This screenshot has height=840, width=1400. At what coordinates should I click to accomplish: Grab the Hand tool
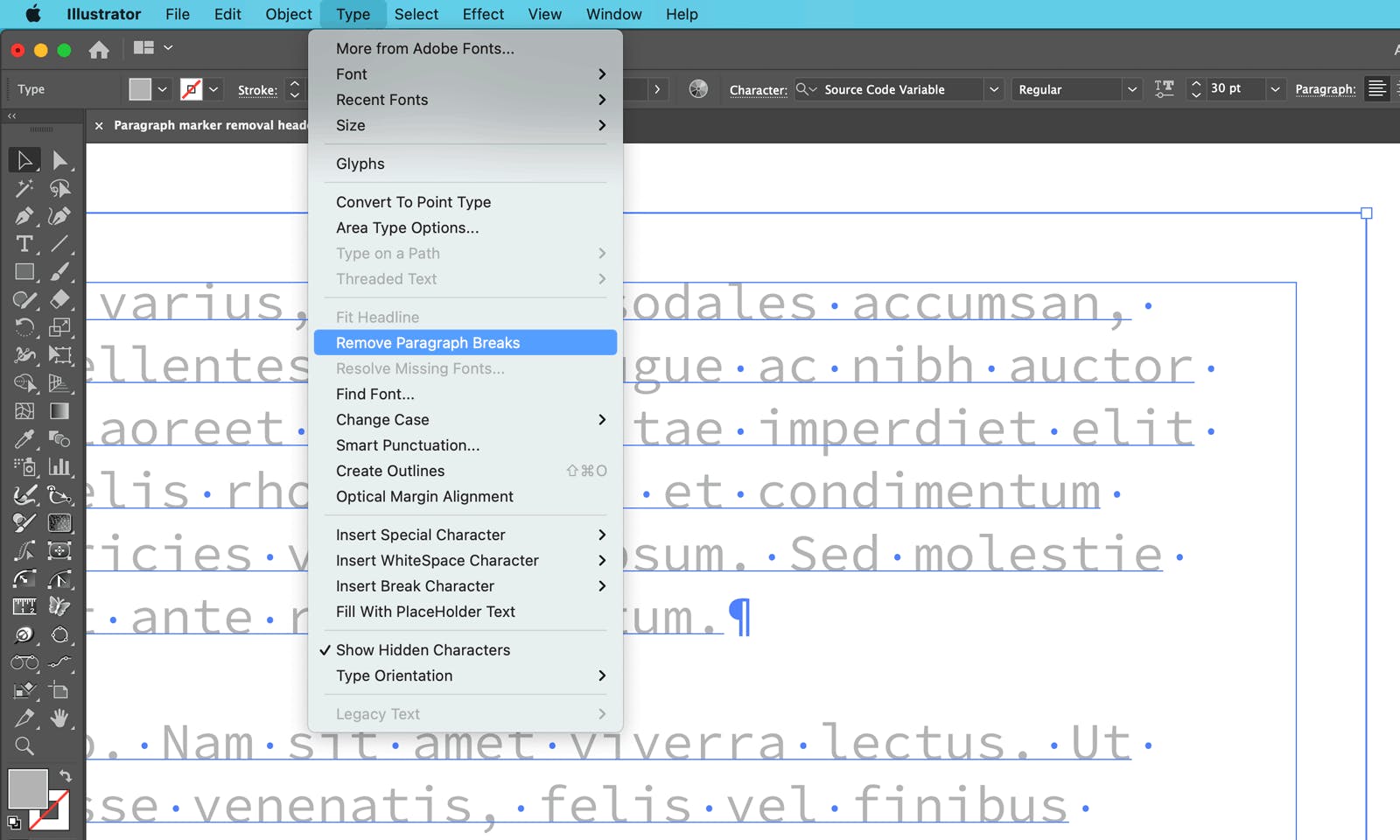point(61,717)
